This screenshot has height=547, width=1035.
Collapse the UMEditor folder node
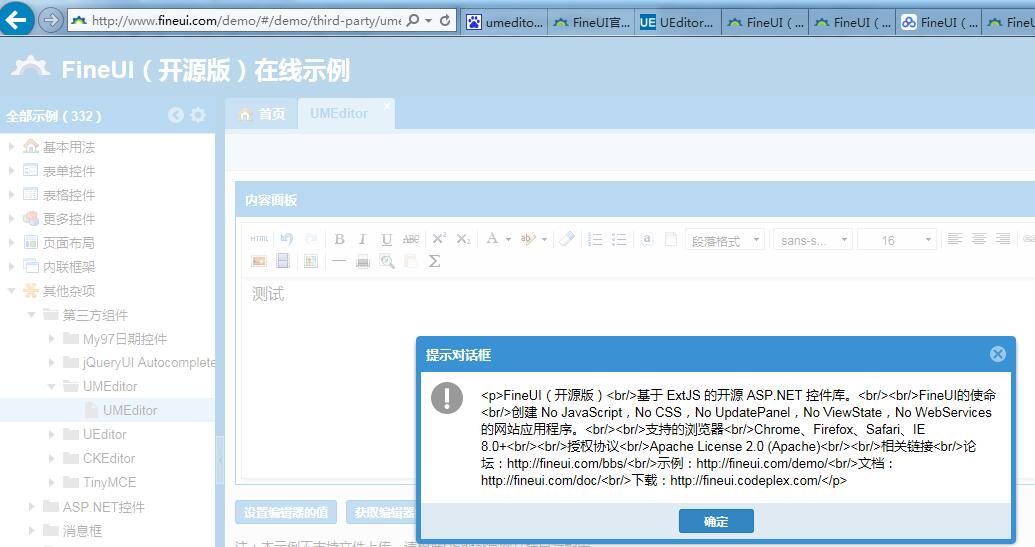pyautogui.click(x=52, y=387)
